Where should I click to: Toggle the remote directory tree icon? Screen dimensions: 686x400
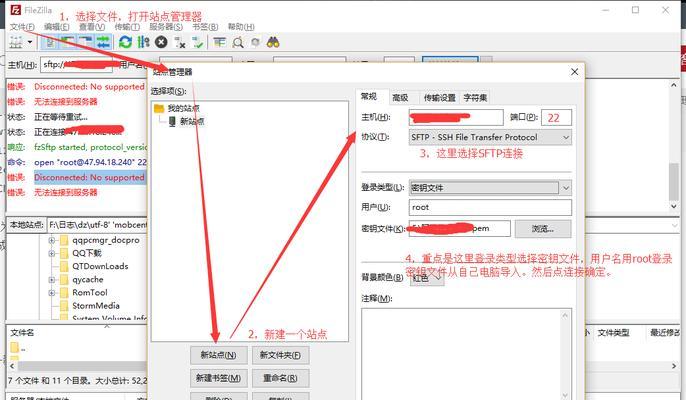tap(85, 42)
